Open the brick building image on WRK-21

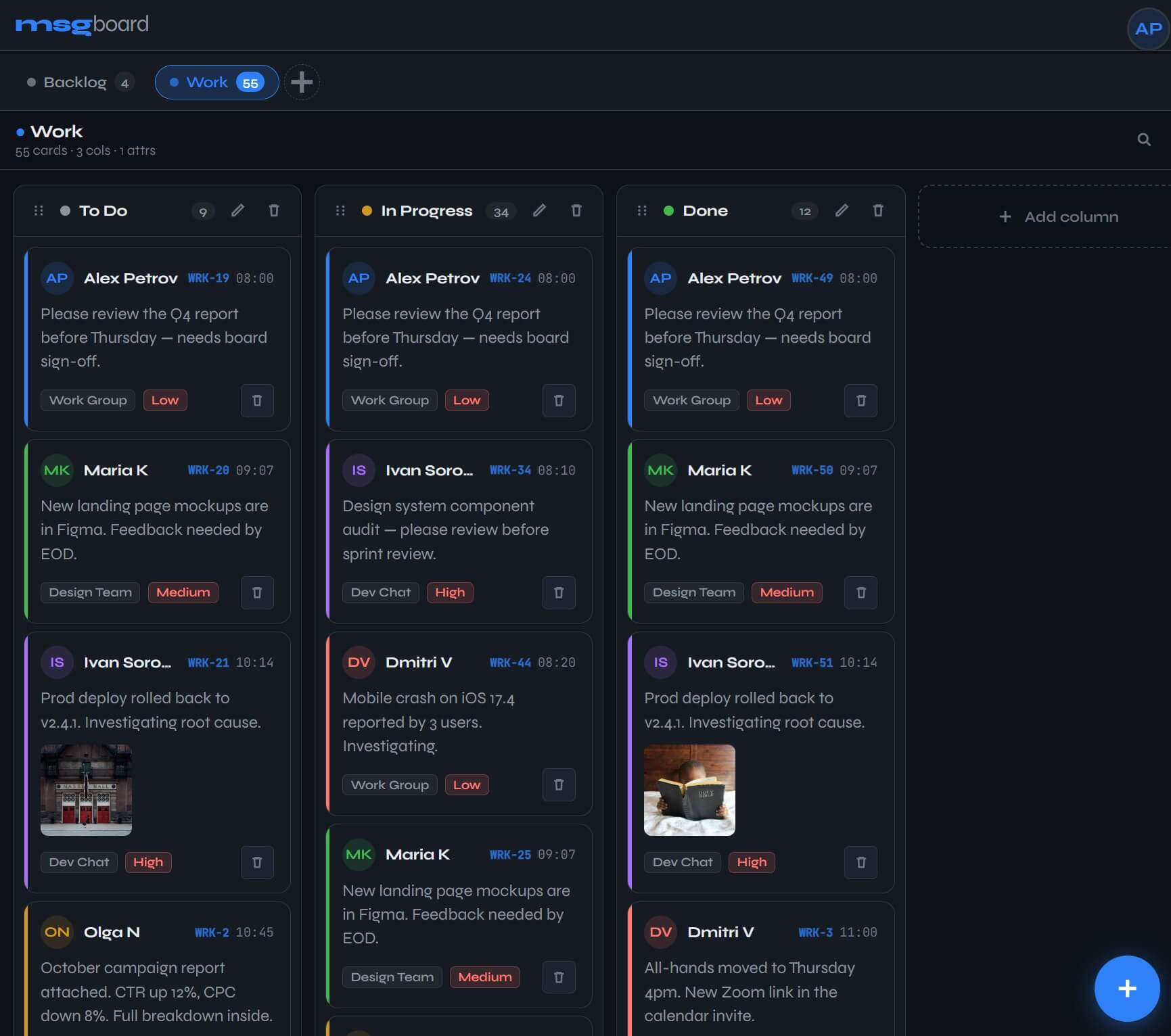[x=86, y=790]
